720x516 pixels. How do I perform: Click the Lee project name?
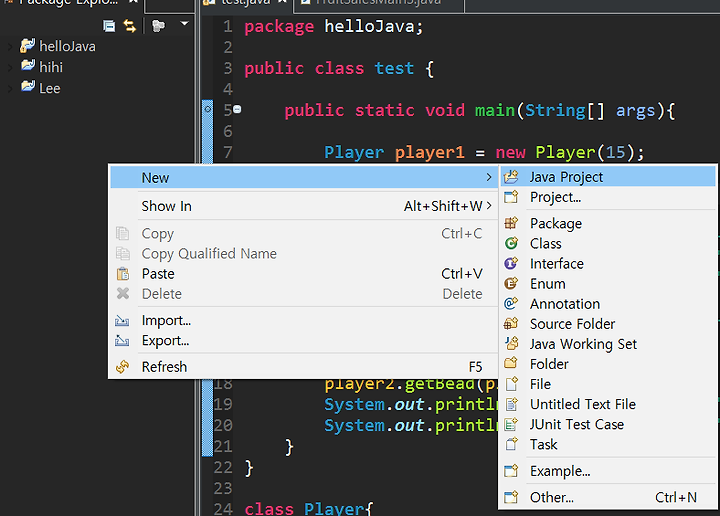[50, 88]
